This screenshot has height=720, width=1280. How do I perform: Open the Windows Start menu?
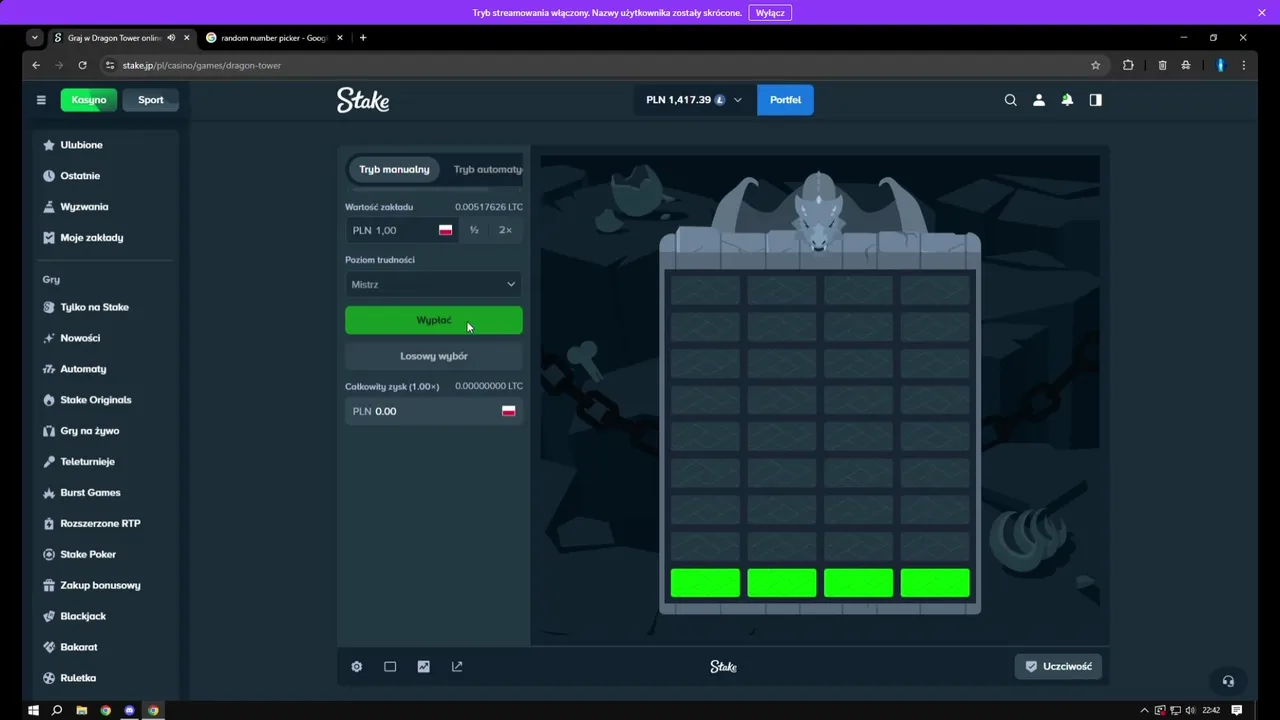33,710
